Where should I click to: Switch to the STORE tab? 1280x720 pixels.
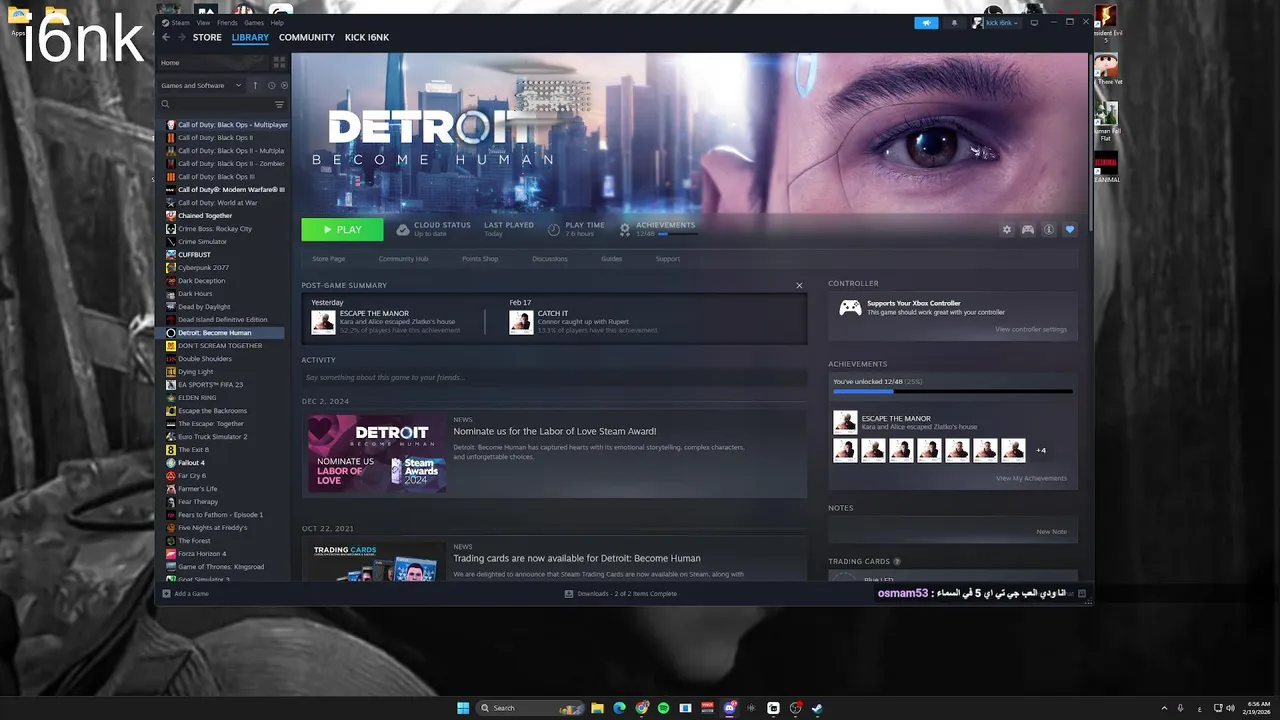pyautogui.click(x=207, y=37)
